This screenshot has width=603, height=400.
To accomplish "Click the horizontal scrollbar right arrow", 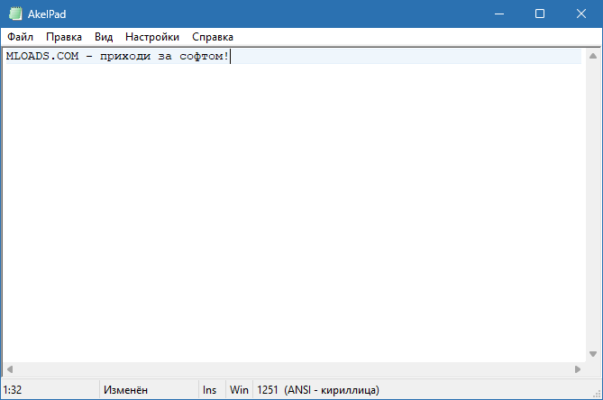I will (578, 369).
